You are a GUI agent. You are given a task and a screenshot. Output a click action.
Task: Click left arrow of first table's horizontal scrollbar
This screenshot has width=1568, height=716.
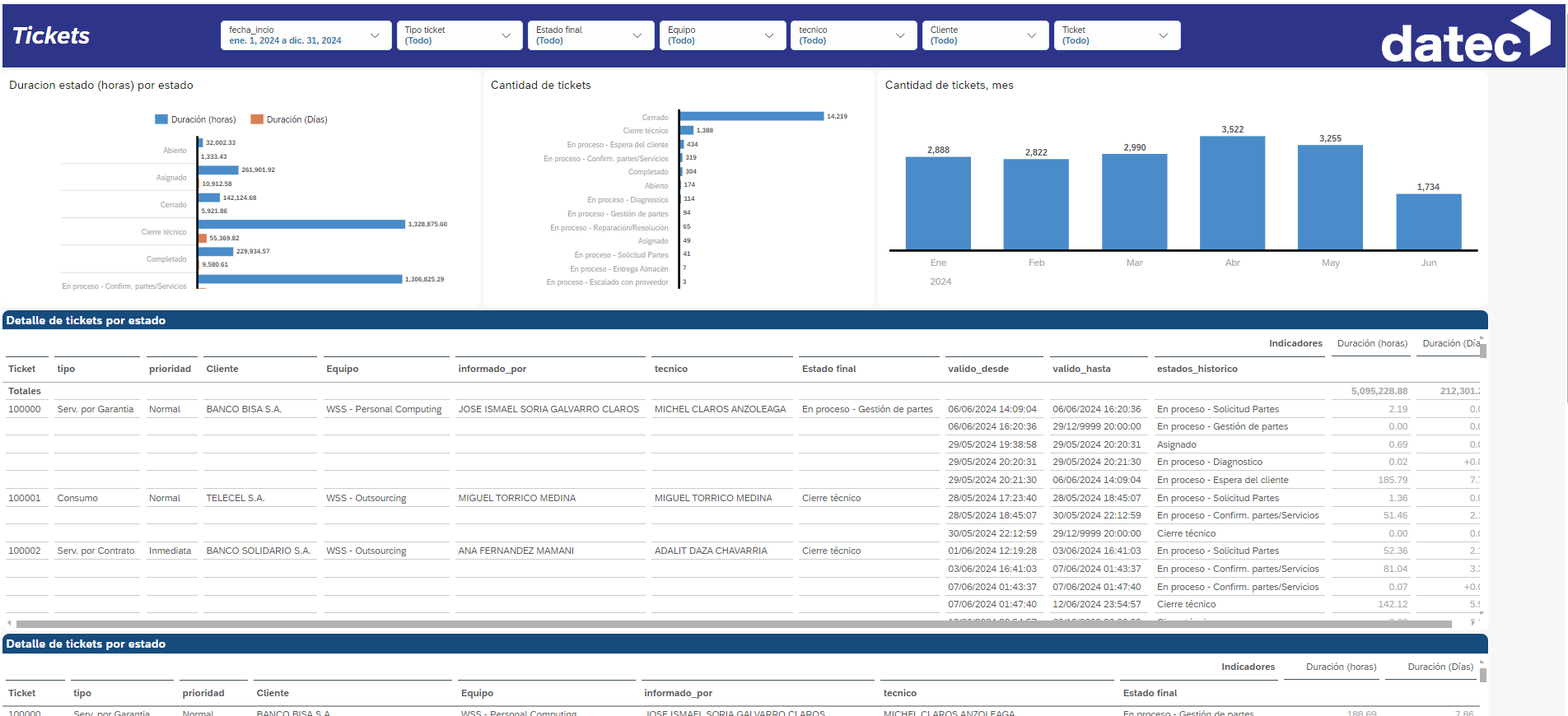point(9,623)
